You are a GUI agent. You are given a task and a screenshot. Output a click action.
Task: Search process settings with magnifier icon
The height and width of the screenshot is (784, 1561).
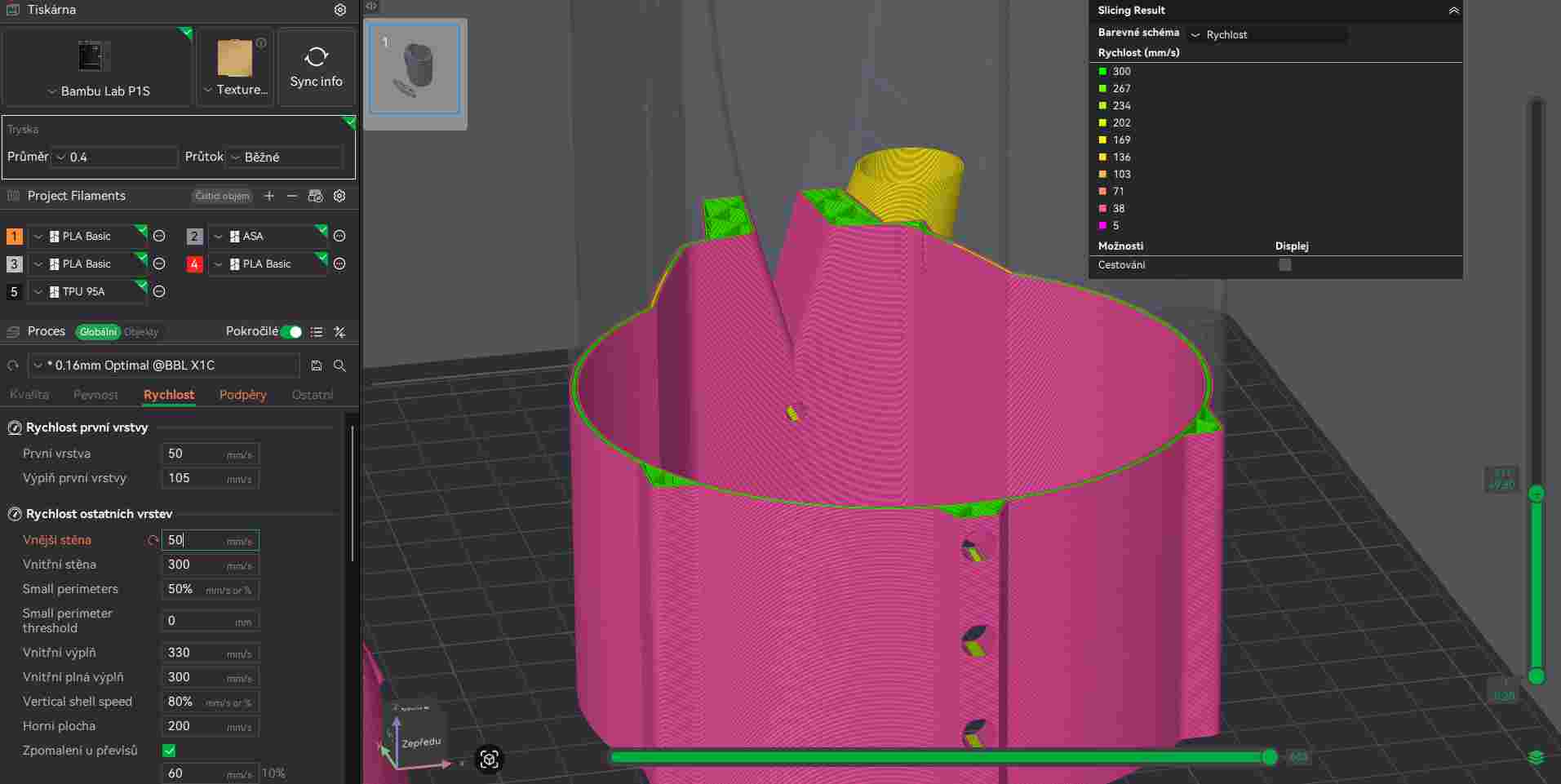coord(340,365)
